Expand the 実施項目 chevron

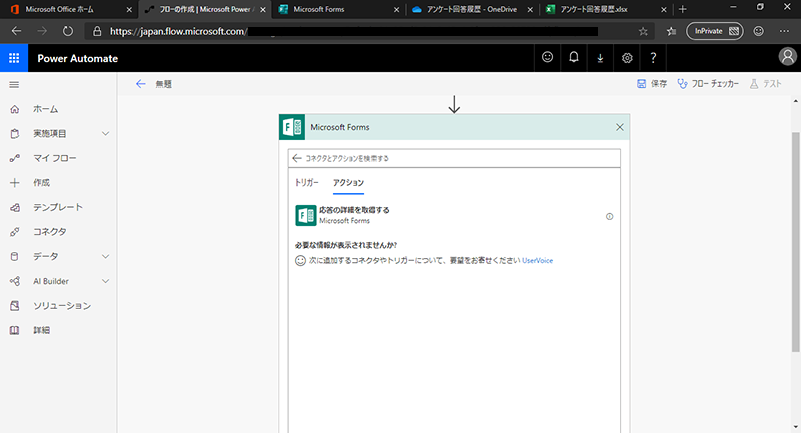(105, 134)
